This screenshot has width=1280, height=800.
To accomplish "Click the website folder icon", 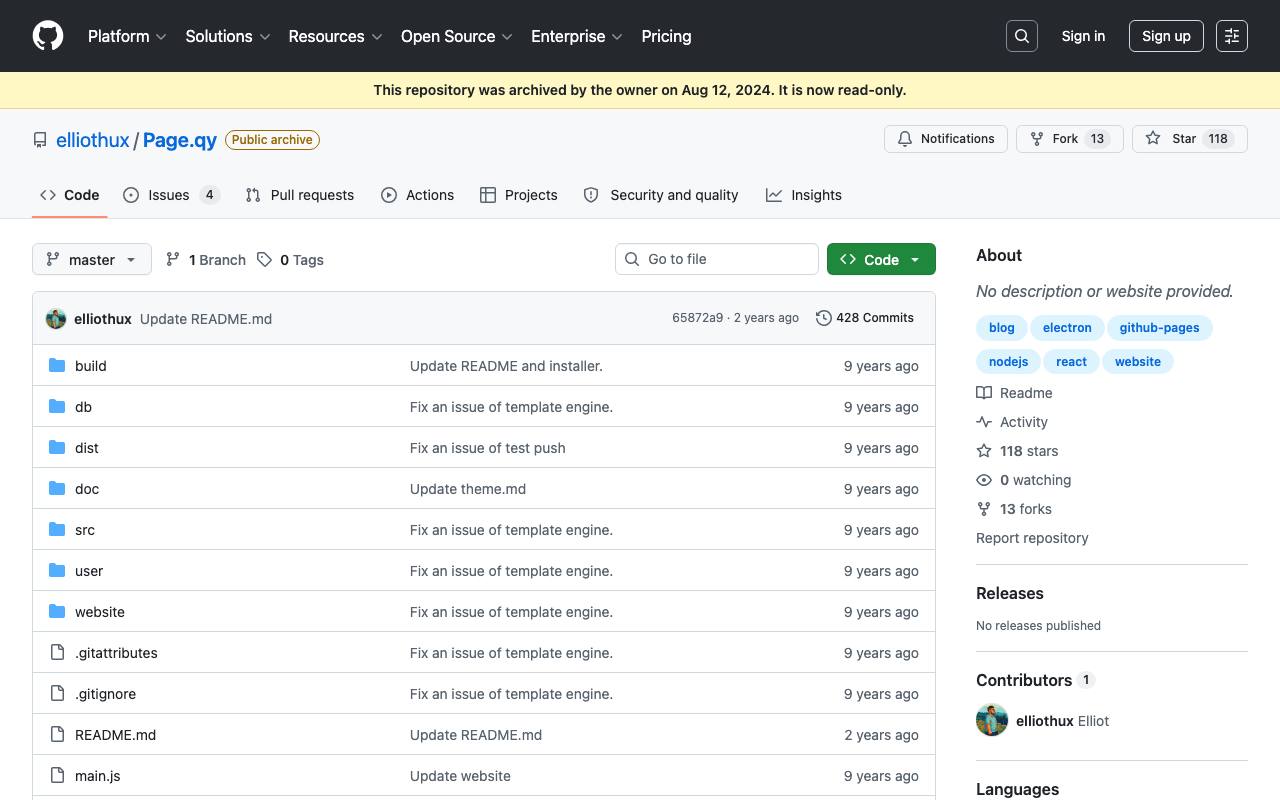I will tap(57, 612).
